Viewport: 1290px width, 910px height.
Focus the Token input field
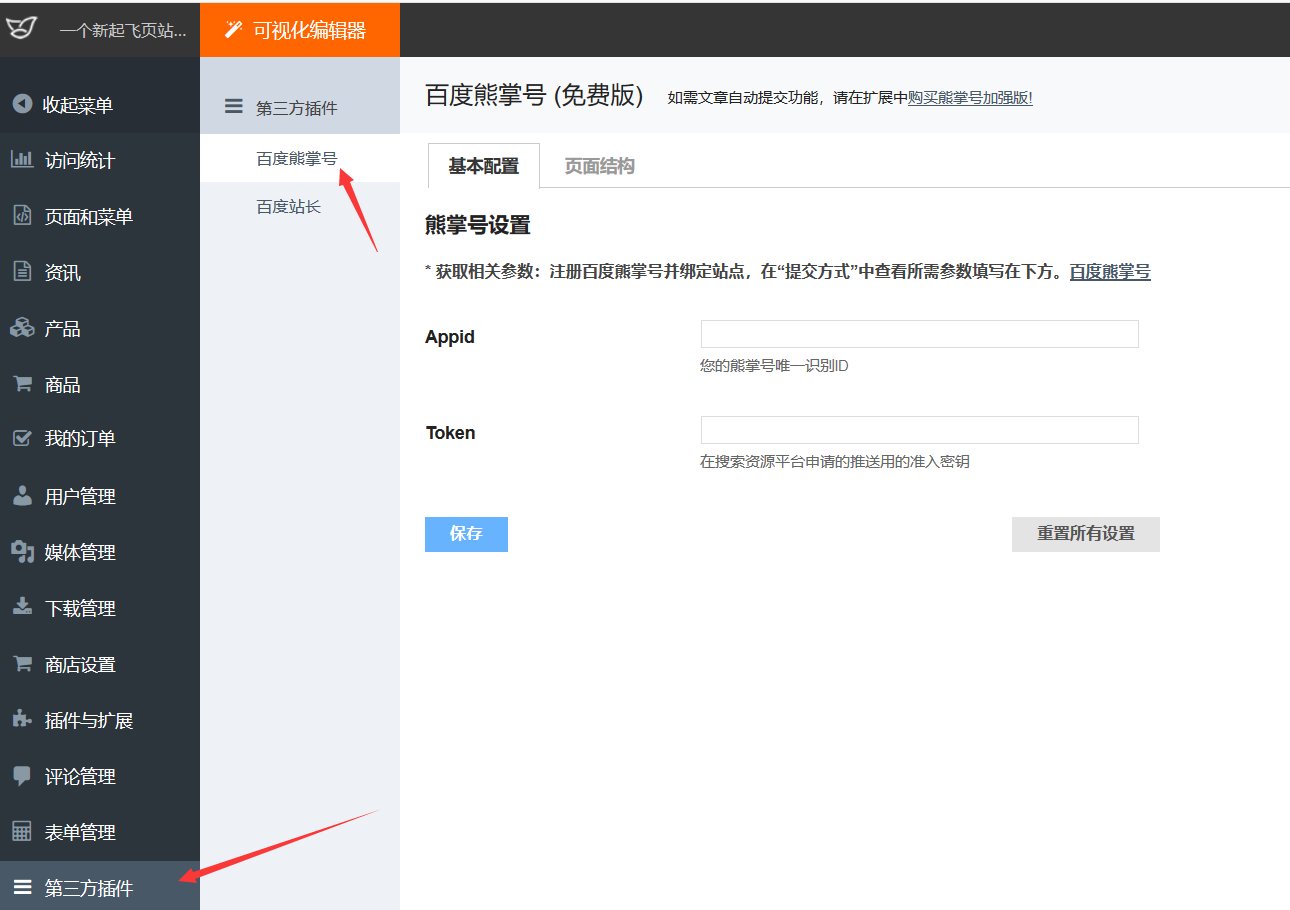(920, 430)
